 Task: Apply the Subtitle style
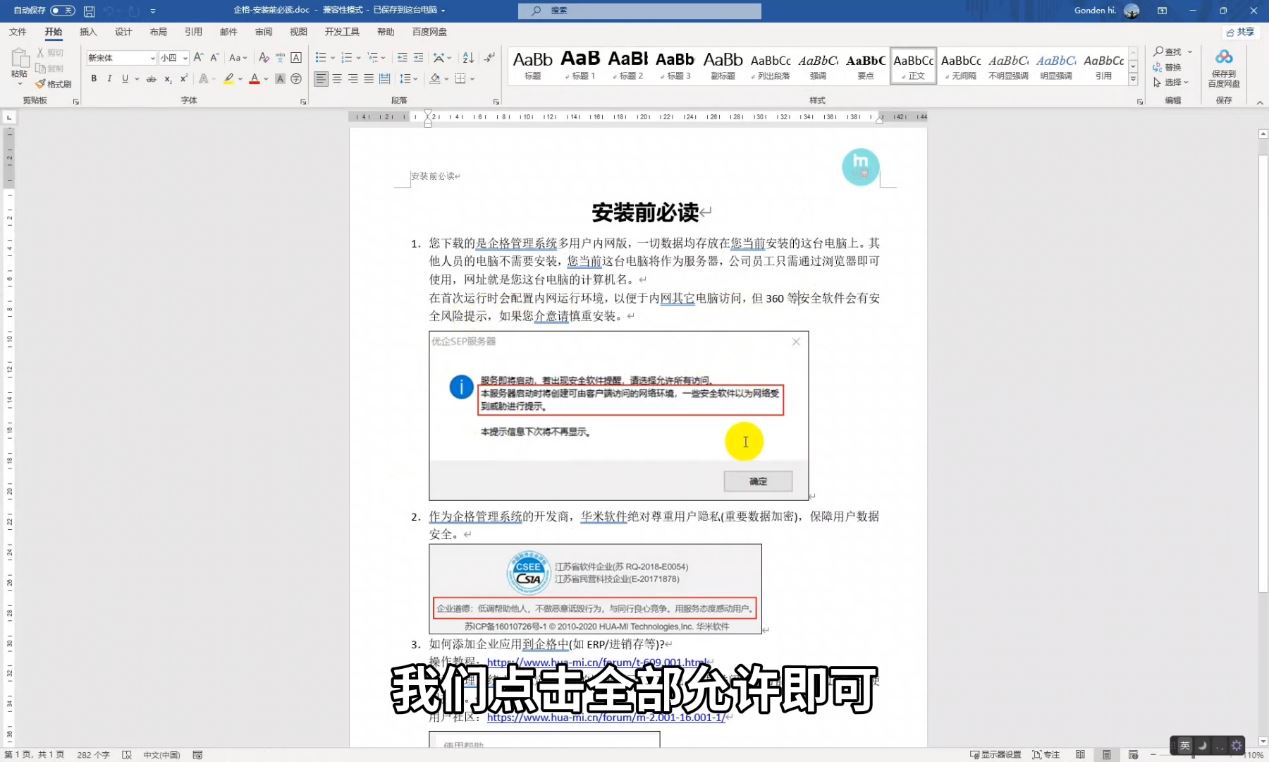[722, 65]
